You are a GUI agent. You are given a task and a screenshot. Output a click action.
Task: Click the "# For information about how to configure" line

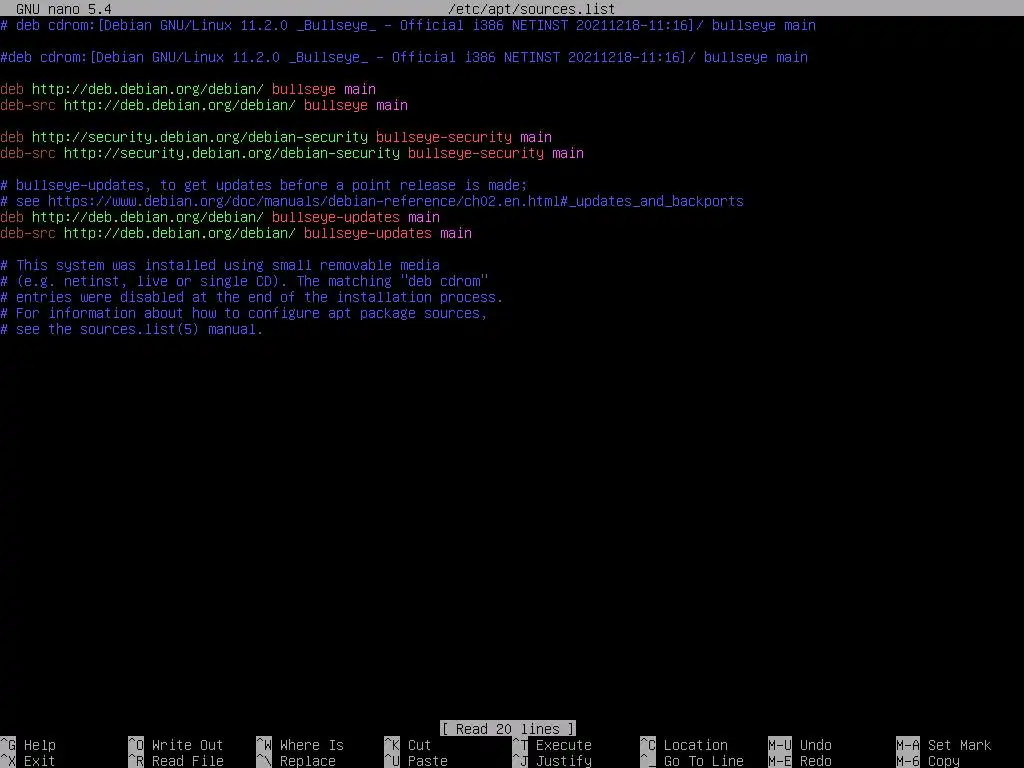(x=244, y=313)
